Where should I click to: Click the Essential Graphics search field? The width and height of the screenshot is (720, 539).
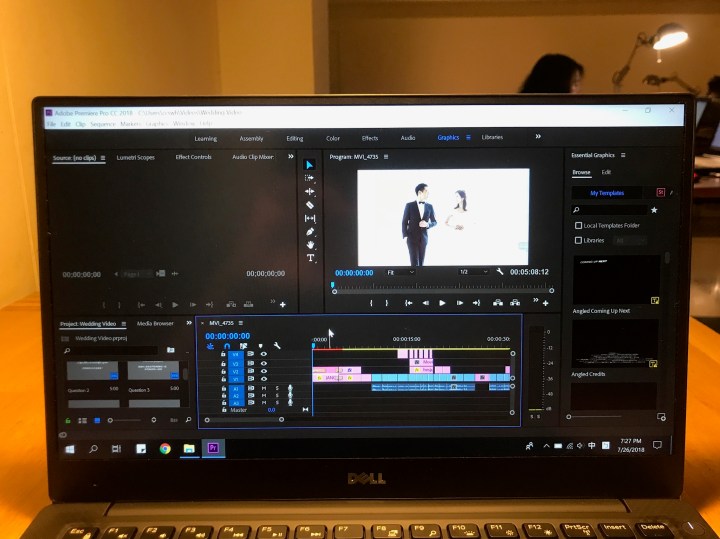pyautogui.click(x=610, y=210)
